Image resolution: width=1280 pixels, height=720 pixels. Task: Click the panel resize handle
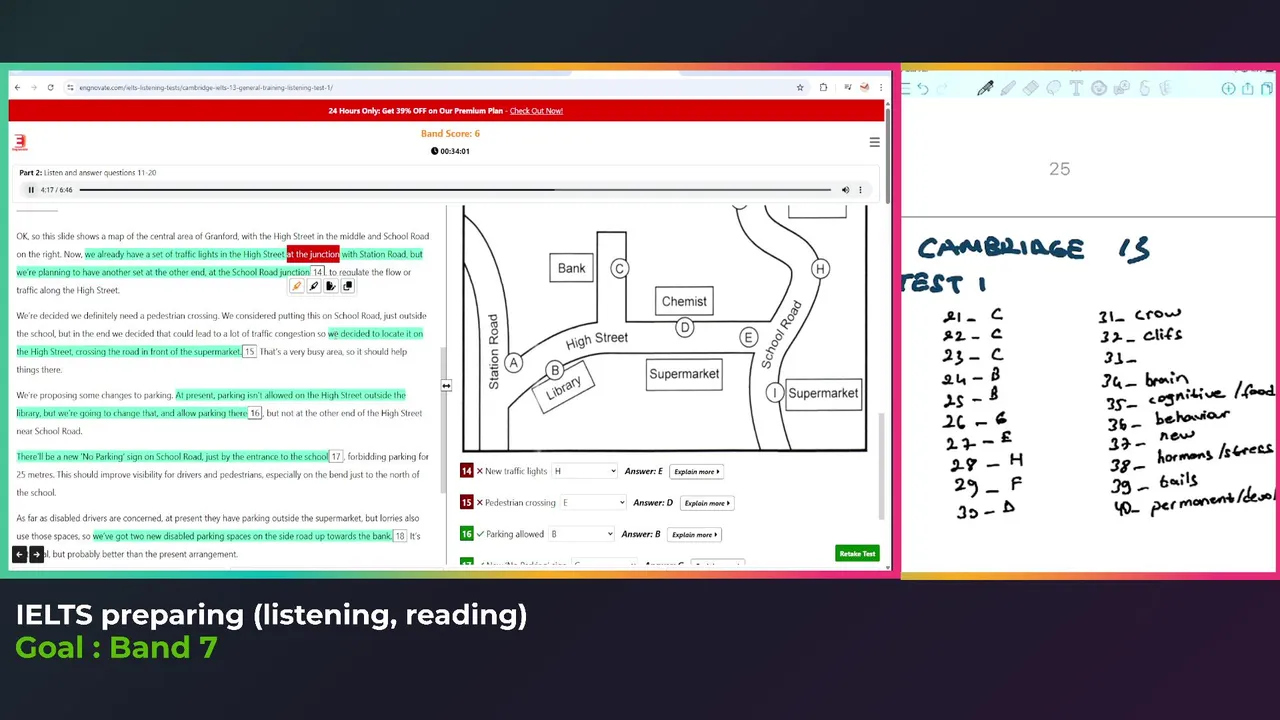point(446,385)
